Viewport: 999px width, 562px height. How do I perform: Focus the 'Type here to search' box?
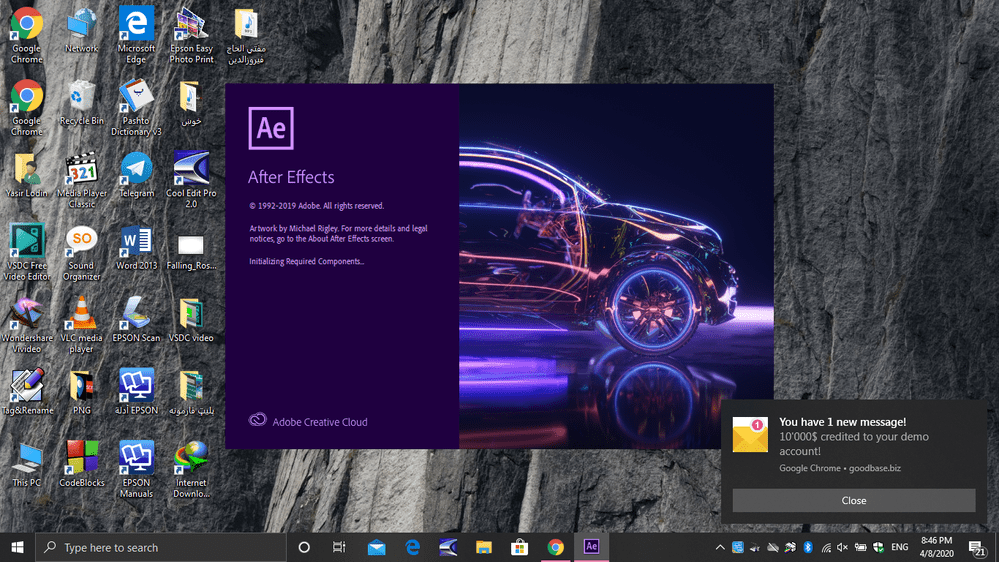tap(161, 547)
